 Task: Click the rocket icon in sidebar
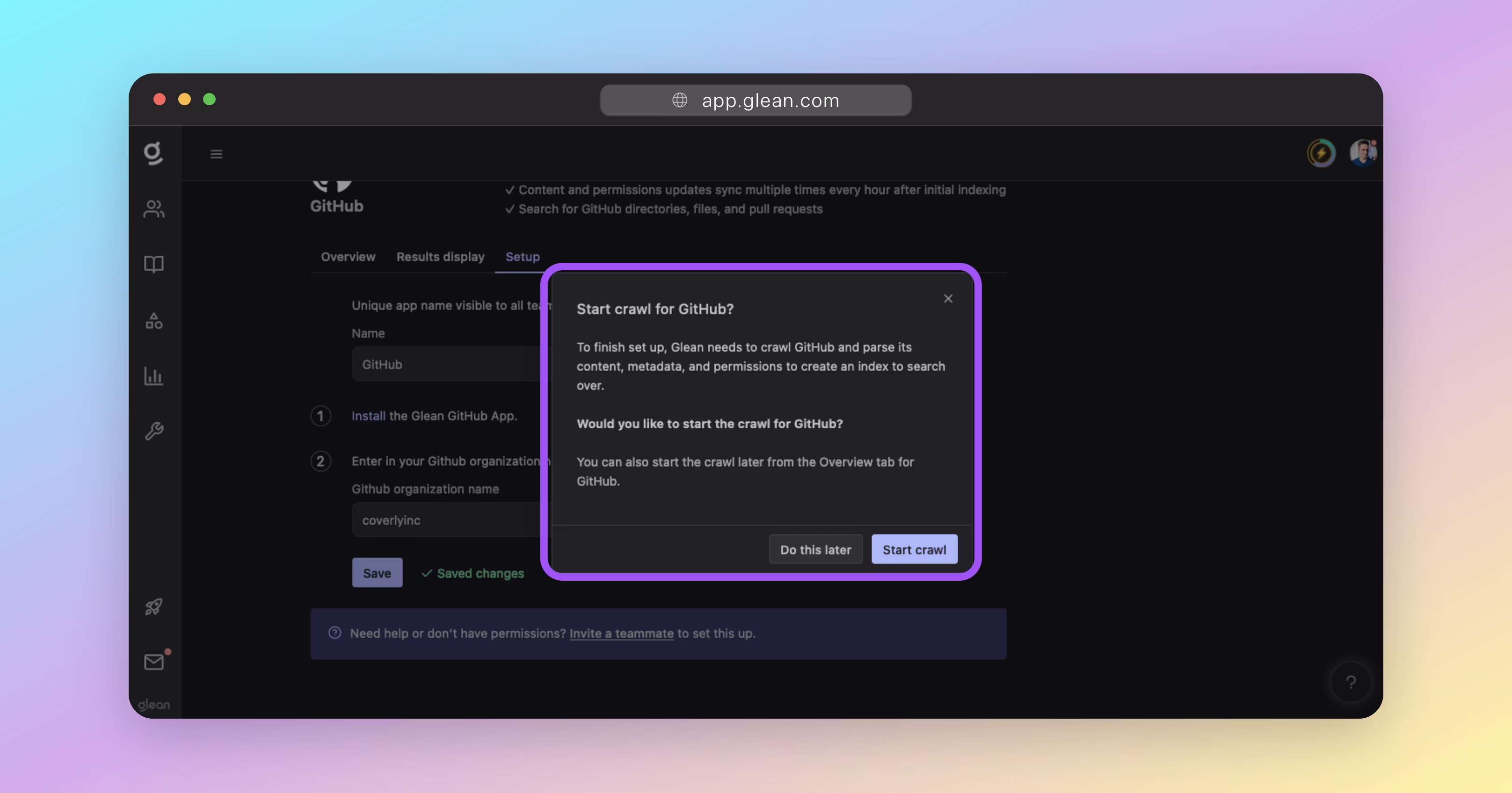[153, 606]
